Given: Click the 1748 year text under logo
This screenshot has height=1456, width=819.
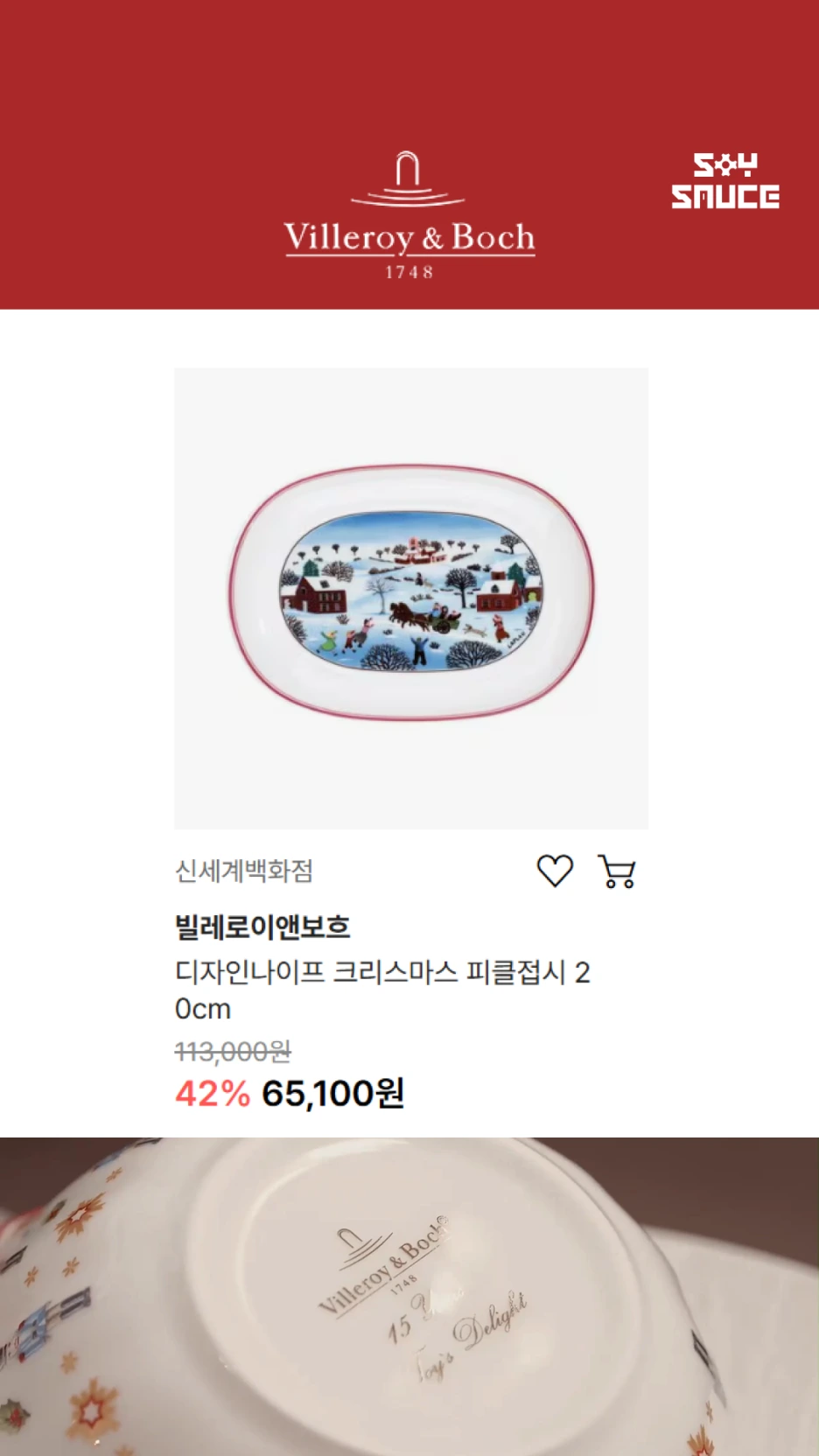Looking at the screenshot, I should point(409,272).
